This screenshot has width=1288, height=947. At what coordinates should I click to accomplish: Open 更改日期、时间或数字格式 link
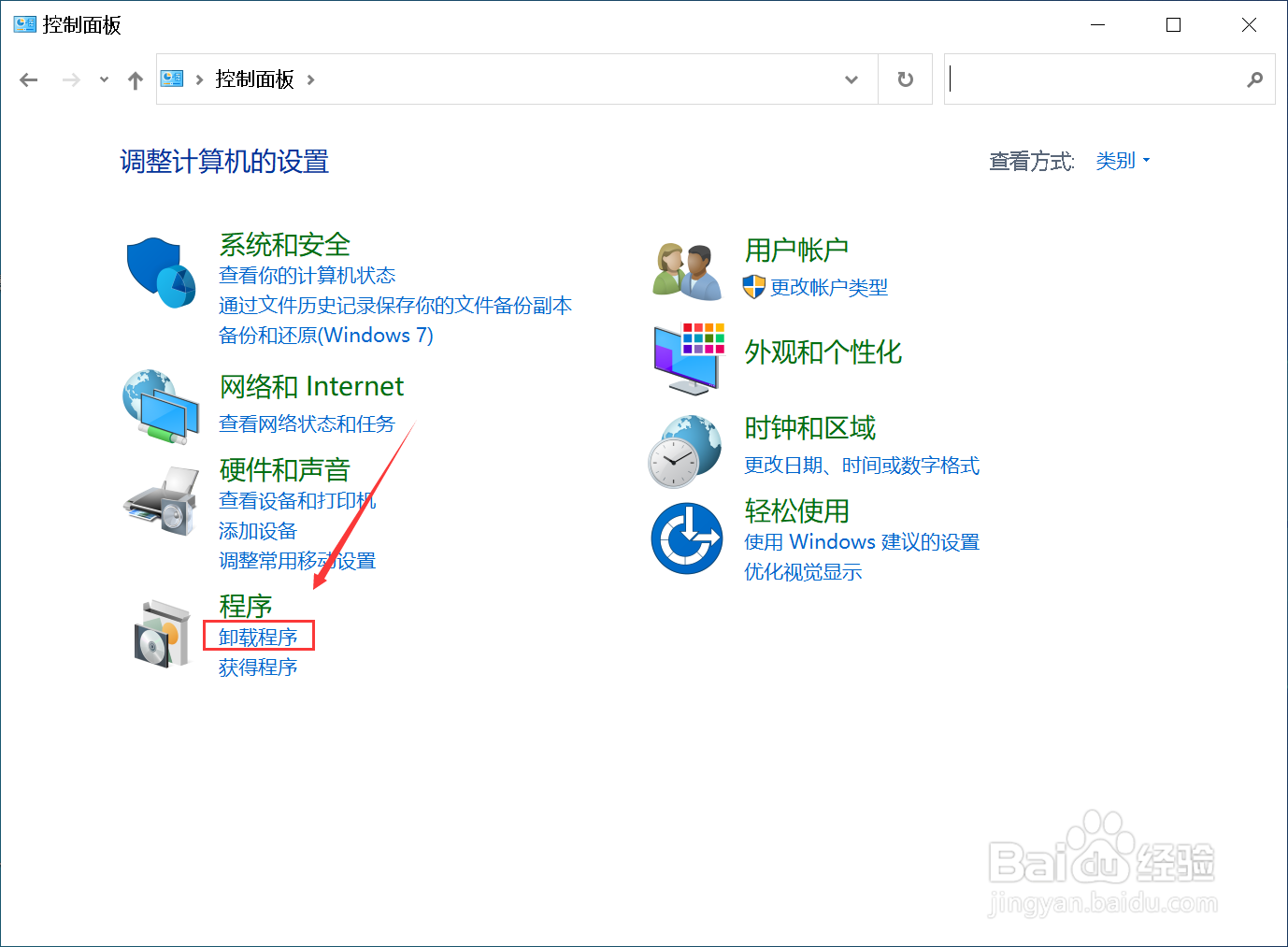[x=862, y=466]
